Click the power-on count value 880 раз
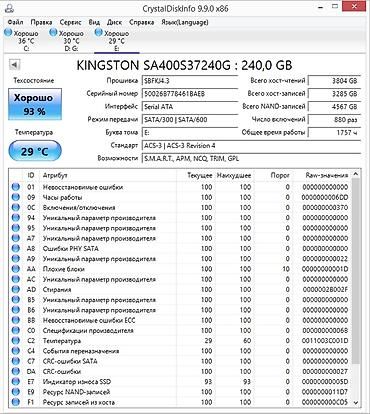This screenshot has width=370, height=414. [x=334, y=119]
